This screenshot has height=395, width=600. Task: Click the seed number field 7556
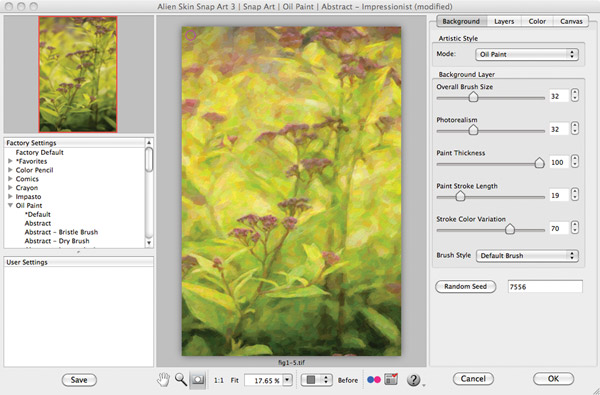click(x=545, y=287)
